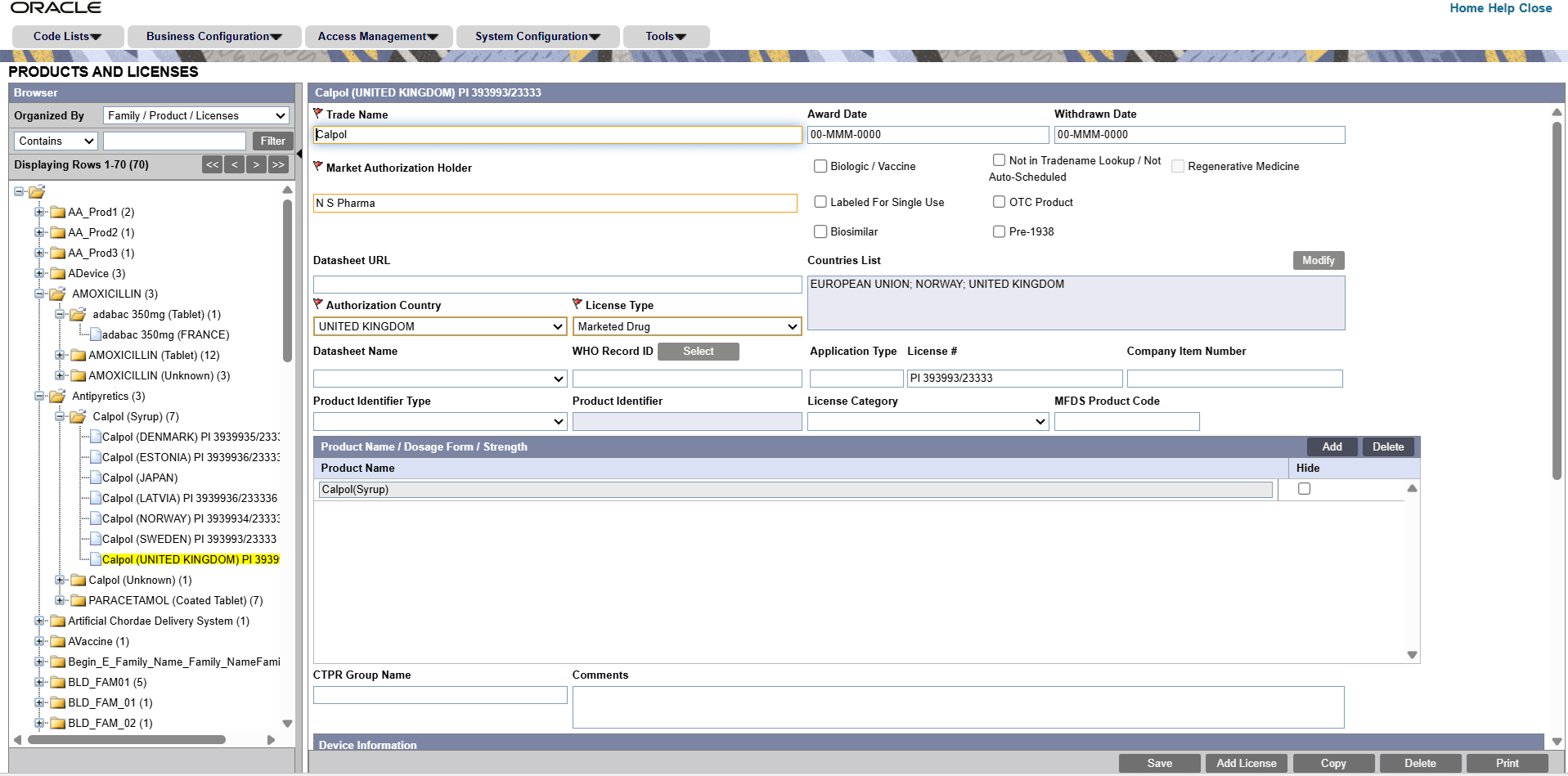1568x776 pixels.
Task: Click the PARACETAMOL (Coated Tablet) folder icon
Action: 78,600
